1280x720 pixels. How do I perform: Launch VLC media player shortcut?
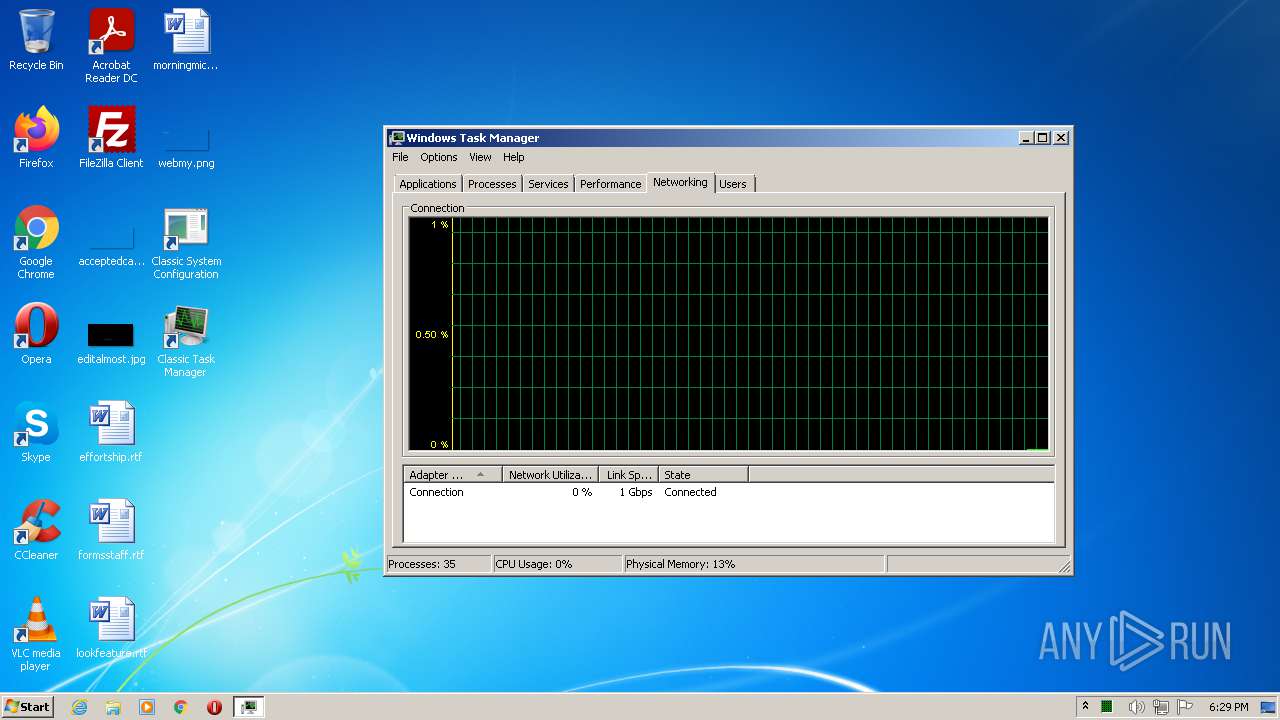coord(36,634)
